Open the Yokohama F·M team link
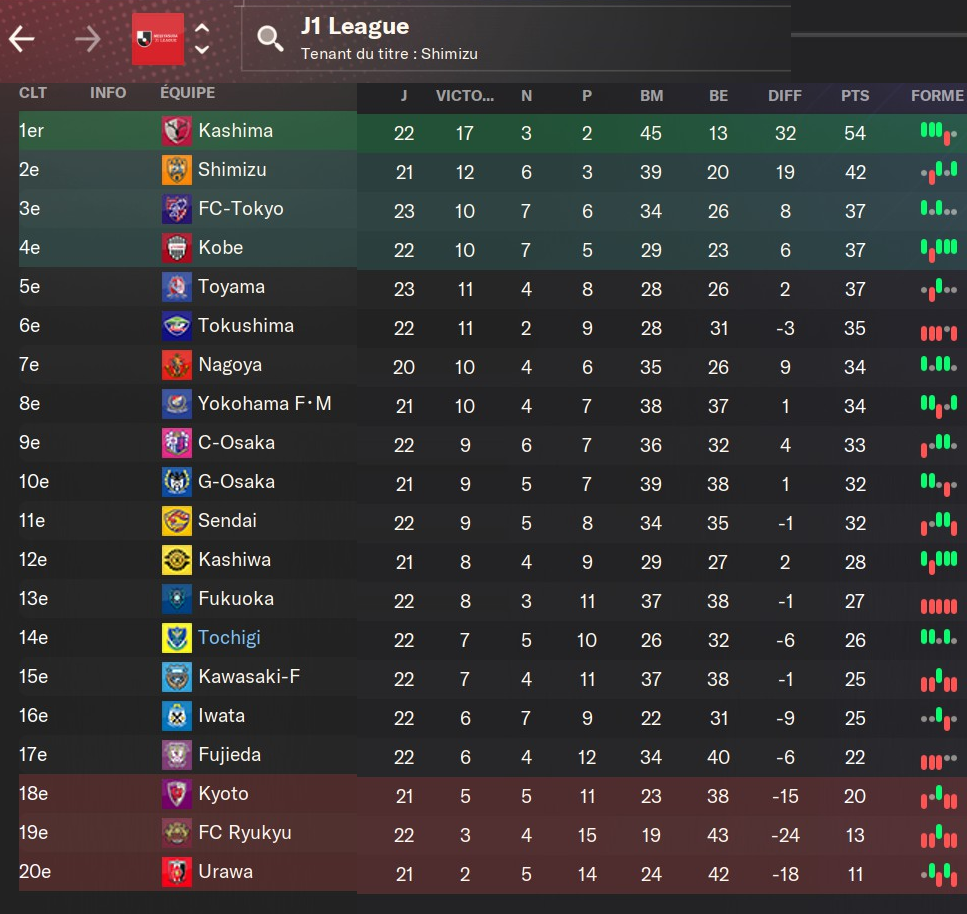The image size is (967, 914). point(264,404)
